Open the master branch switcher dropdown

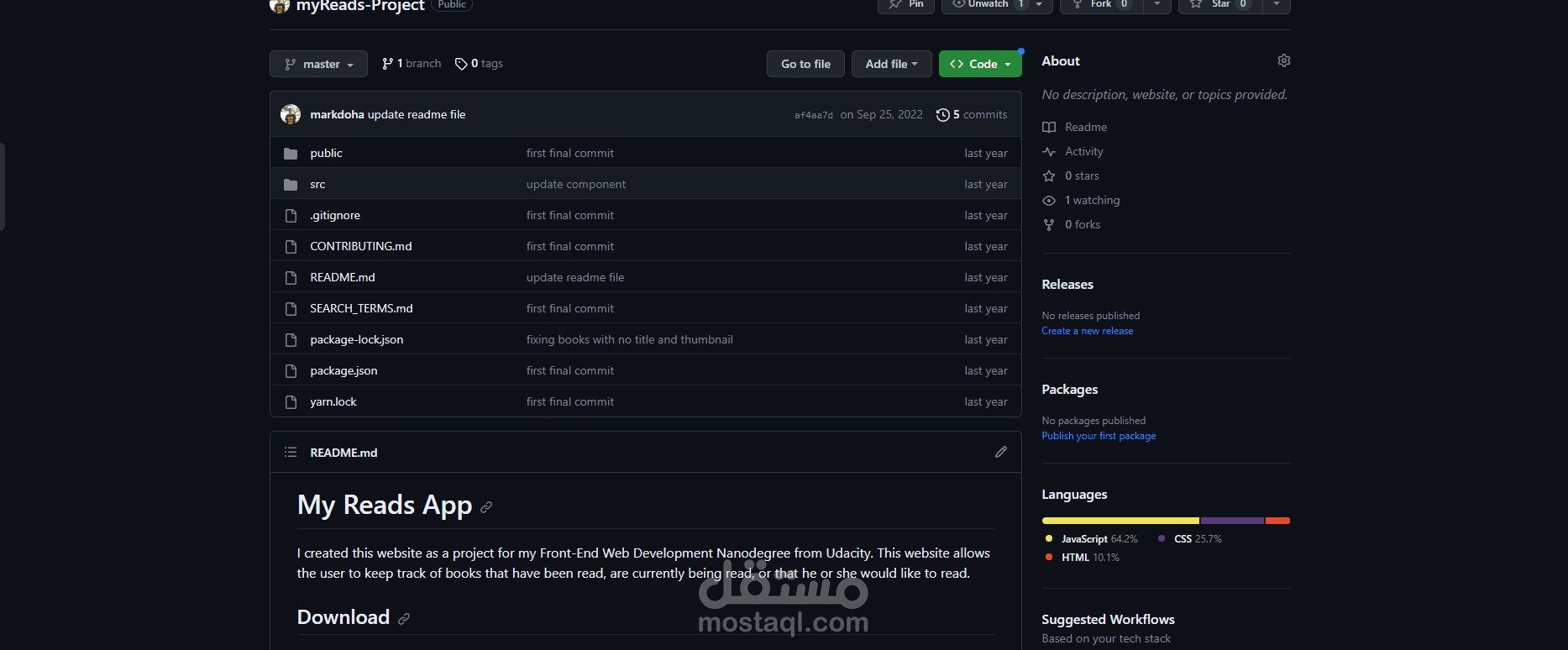(x=318, y=64)
